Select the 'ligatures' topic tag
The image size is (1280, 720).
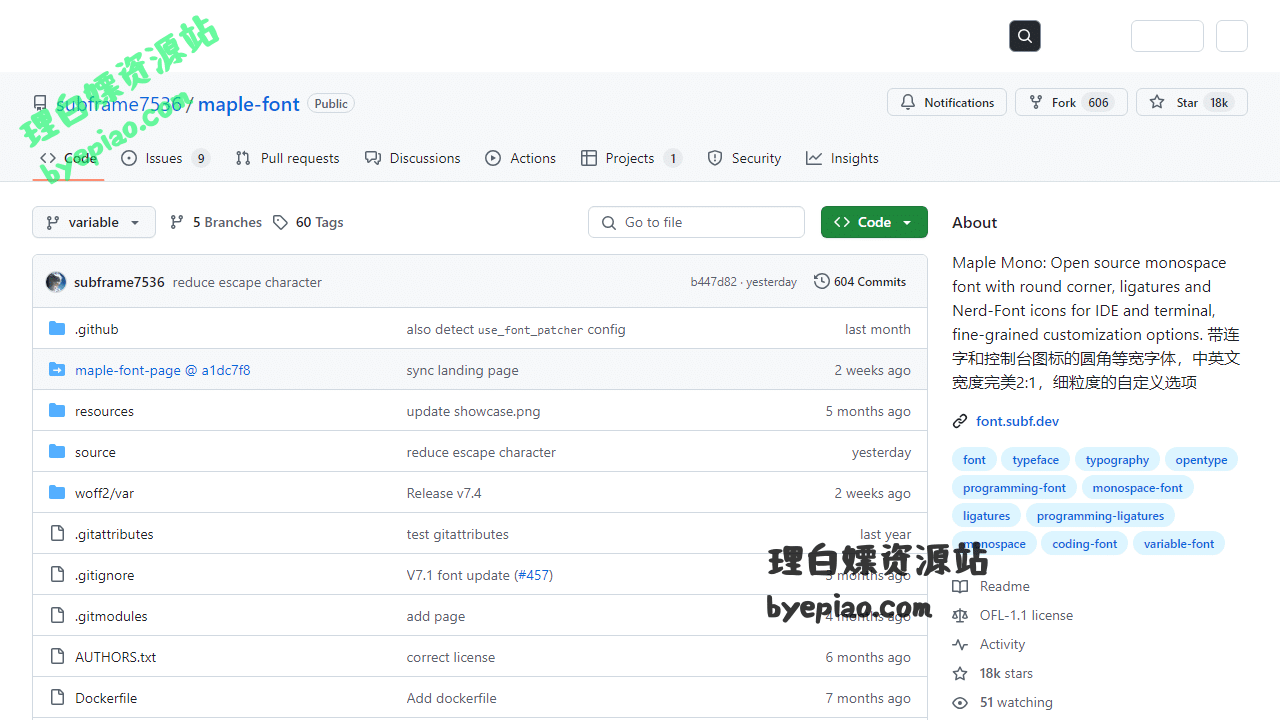[x=986, y=516]
